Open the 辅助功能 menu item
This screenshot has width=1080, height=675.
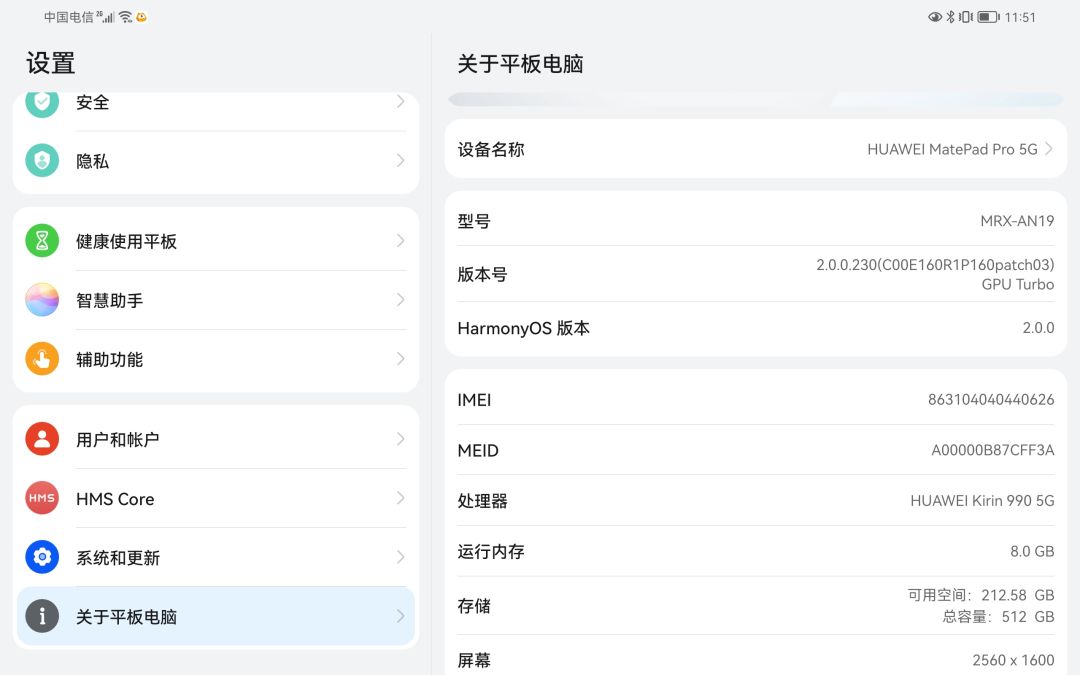216,359
